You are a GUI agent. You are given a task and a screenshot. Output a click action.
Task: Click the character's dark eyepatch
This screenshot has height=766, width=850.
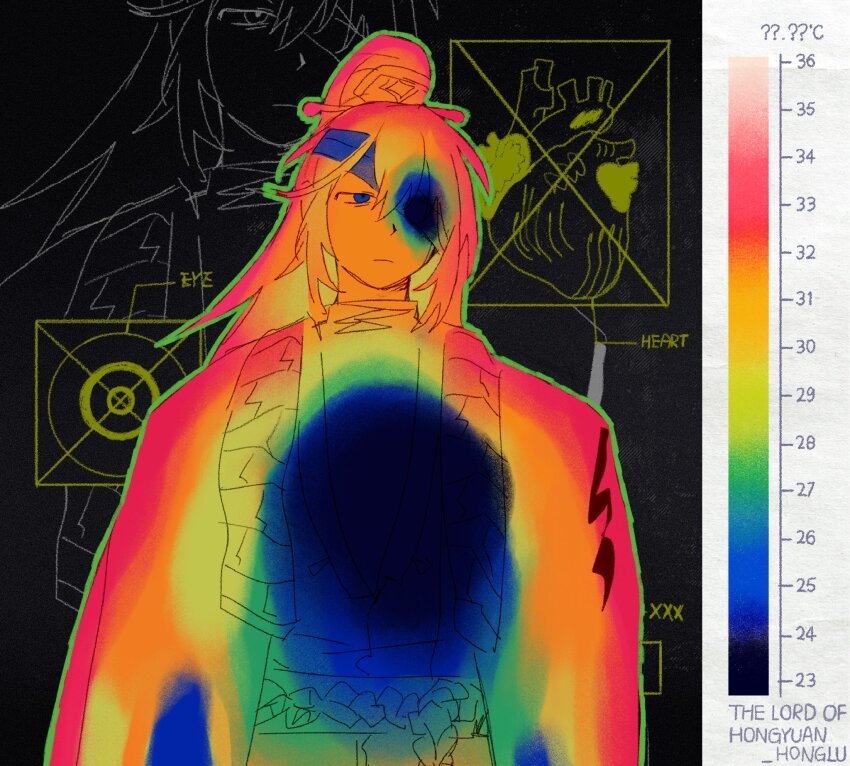click(x=420, y=205)
